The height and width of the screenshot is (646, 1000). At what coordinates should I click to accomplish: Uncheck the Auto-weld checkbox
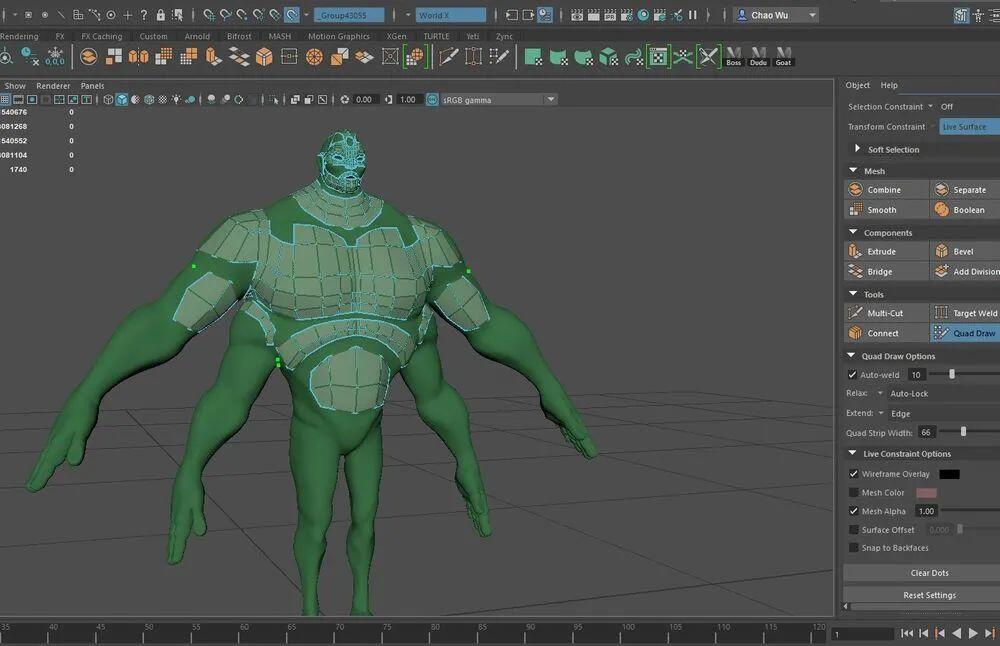pyautogui.click(x=852, y=375)
